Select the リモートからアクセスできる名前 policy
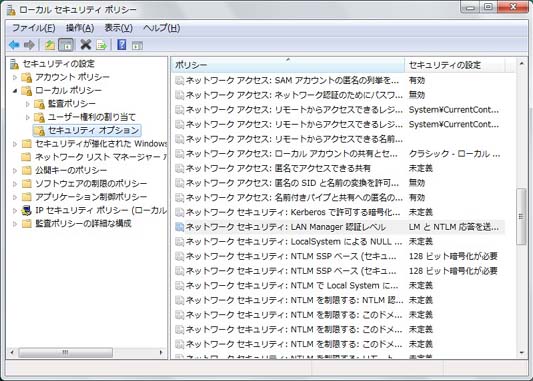Image resolution: width=533 pixels, height=381 pixels. point(338,139)
